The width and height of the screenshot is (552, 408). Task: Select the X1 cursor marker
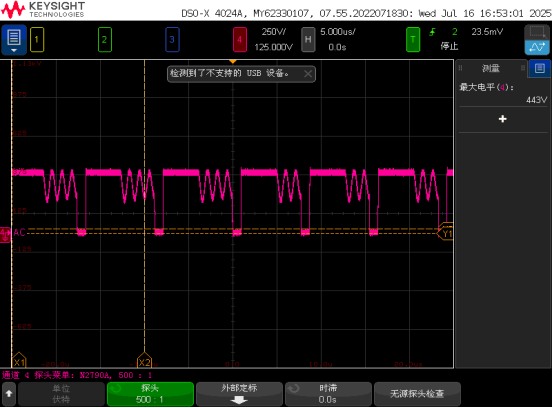[19, 361]
